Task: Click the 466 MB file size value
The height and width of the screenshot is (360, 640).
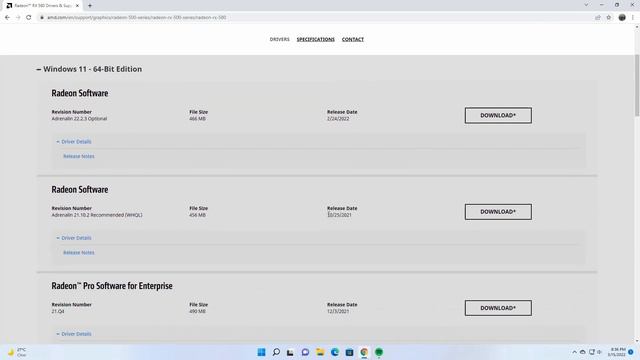Action: tap(198, 119)
